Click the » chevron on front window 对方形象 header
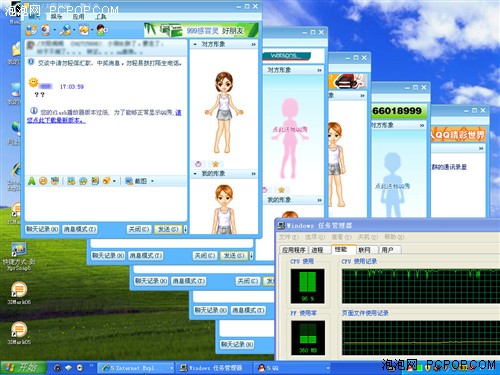 point(253,44)
